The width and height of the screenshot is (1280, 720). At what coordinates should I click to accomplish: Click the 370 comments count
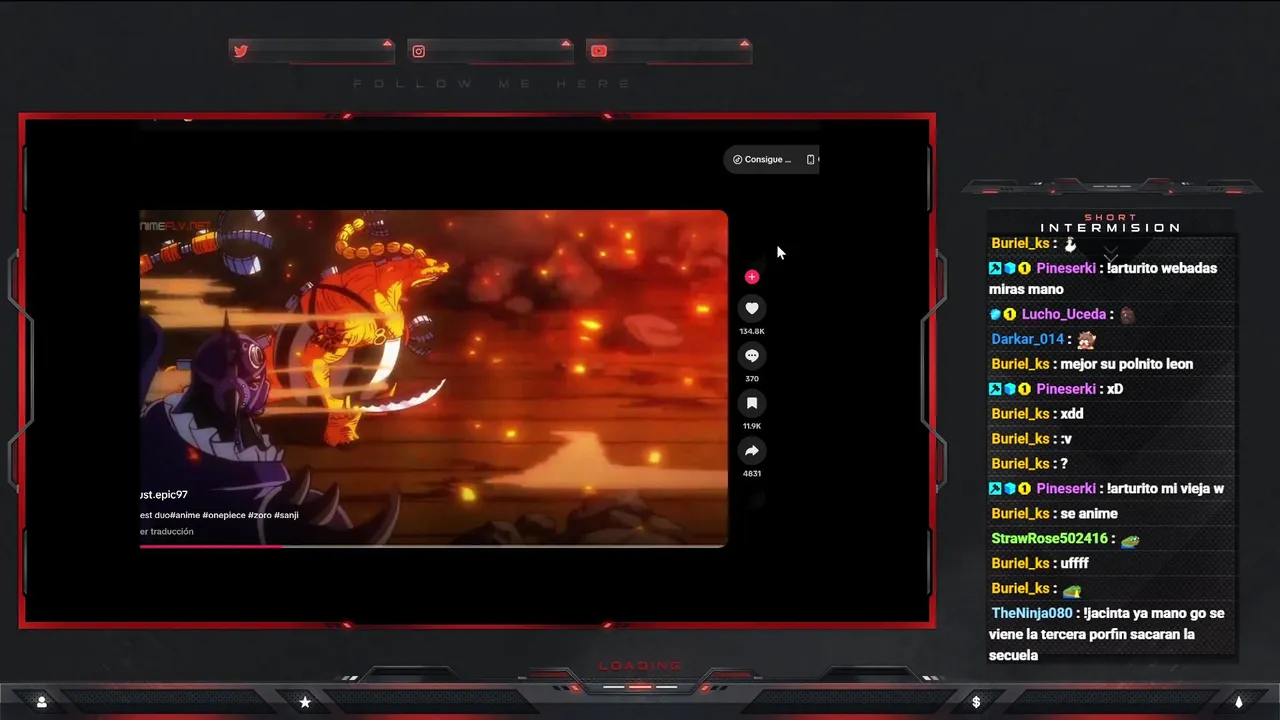click(x=752, y=379)
